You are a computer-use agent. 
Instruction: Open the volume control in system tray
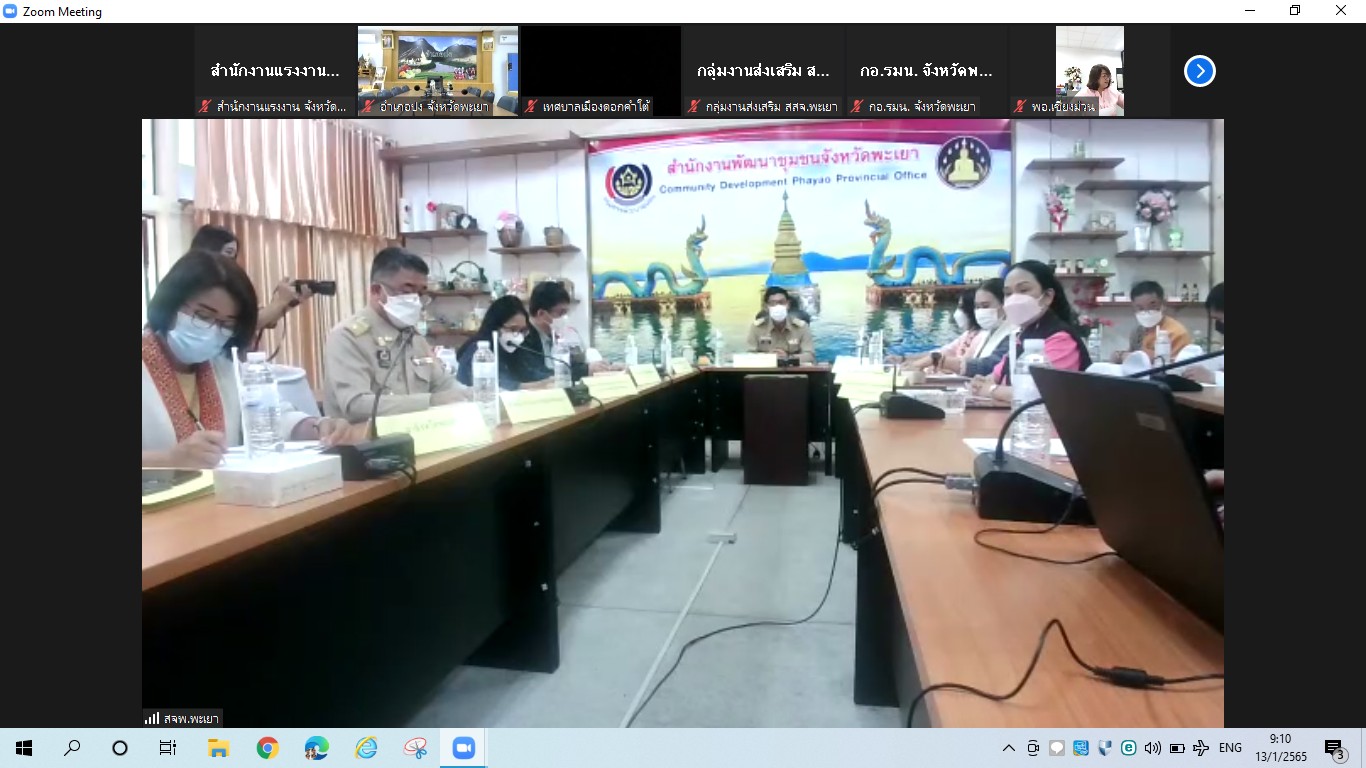pos(1152,748)
